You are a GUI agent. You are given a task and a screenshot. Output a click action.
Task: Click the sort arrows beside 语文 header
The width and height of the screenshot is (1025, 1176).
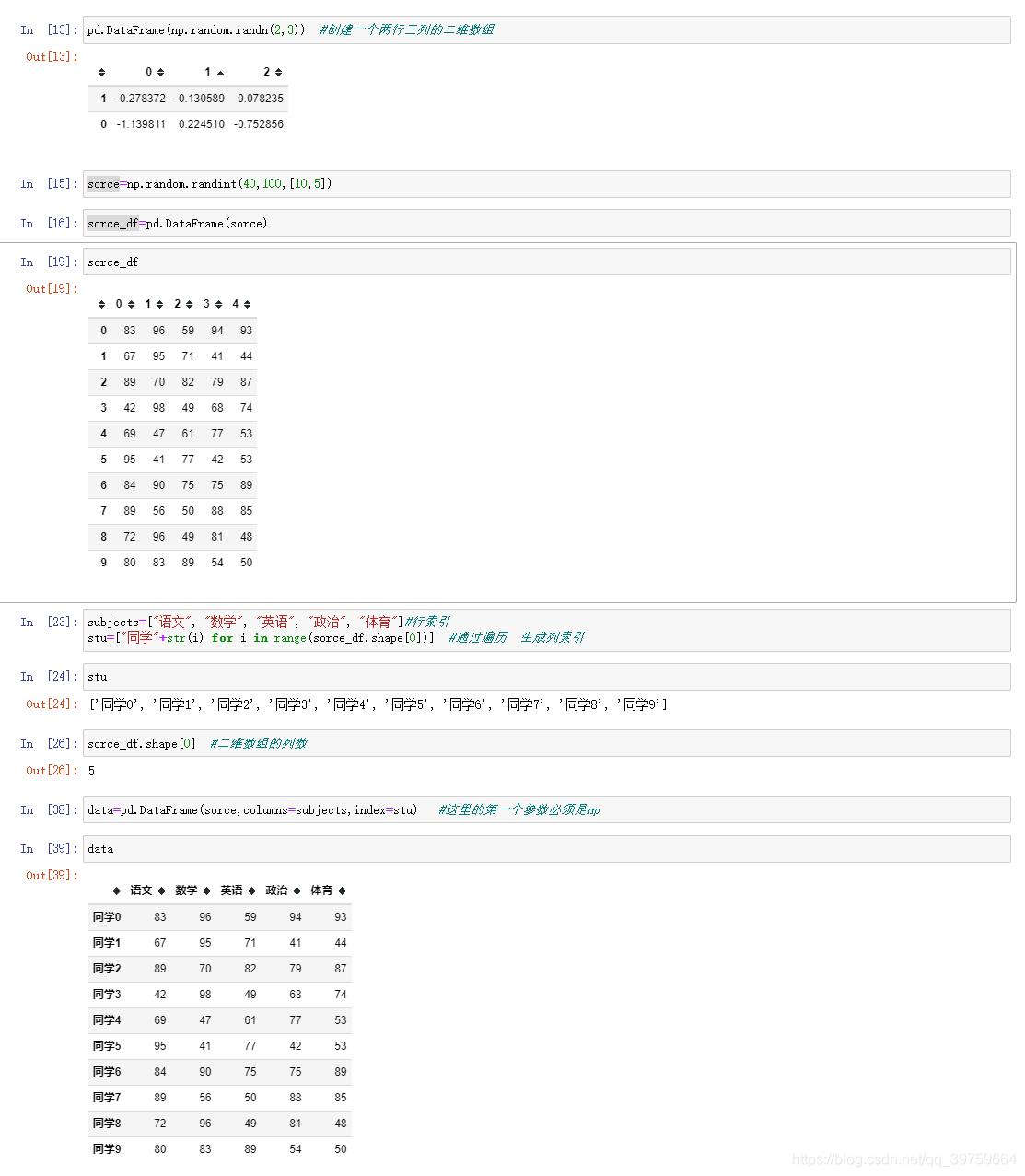click(x=161, y=891)
